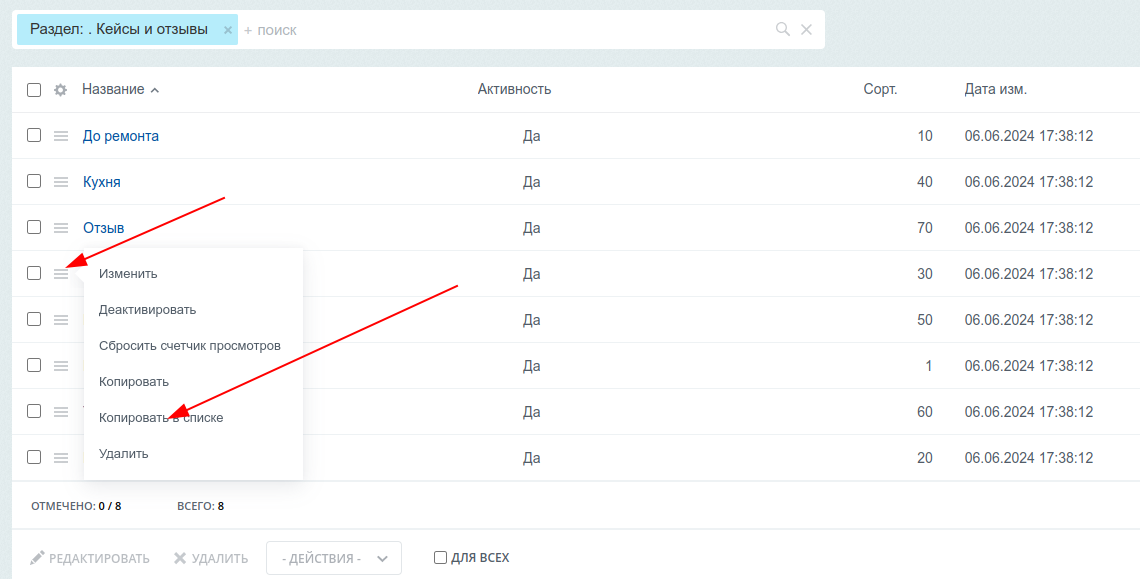Remove the 'Кейсы и отзывы' section filter tag
Image resolution: width=1140 pixels, height=579 pixels.
pyautogui.click(x=228, y=31)
